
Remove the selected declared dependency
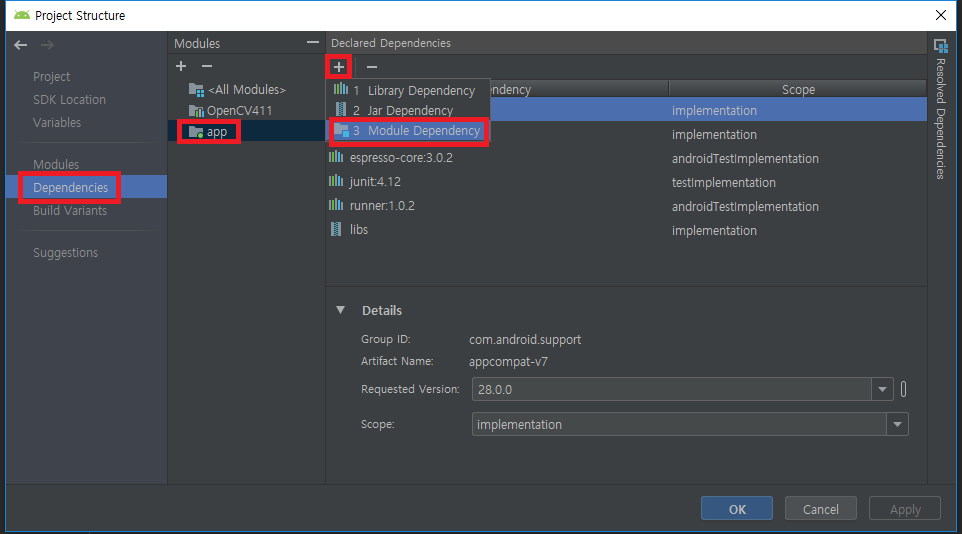(372, 67)
